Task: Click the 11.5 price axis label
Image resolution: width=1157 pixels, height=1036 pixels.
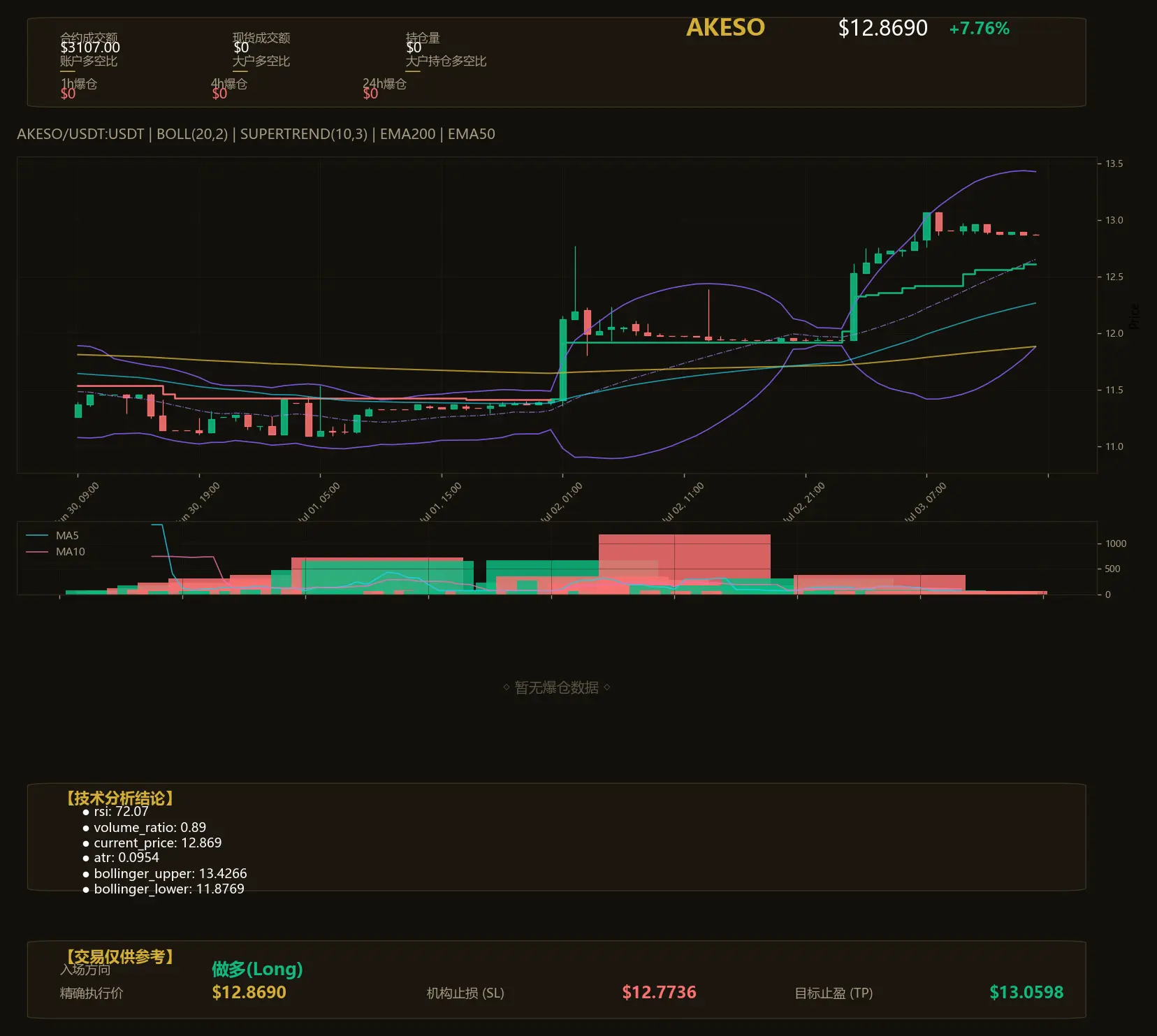Action: click(1114, 390)
